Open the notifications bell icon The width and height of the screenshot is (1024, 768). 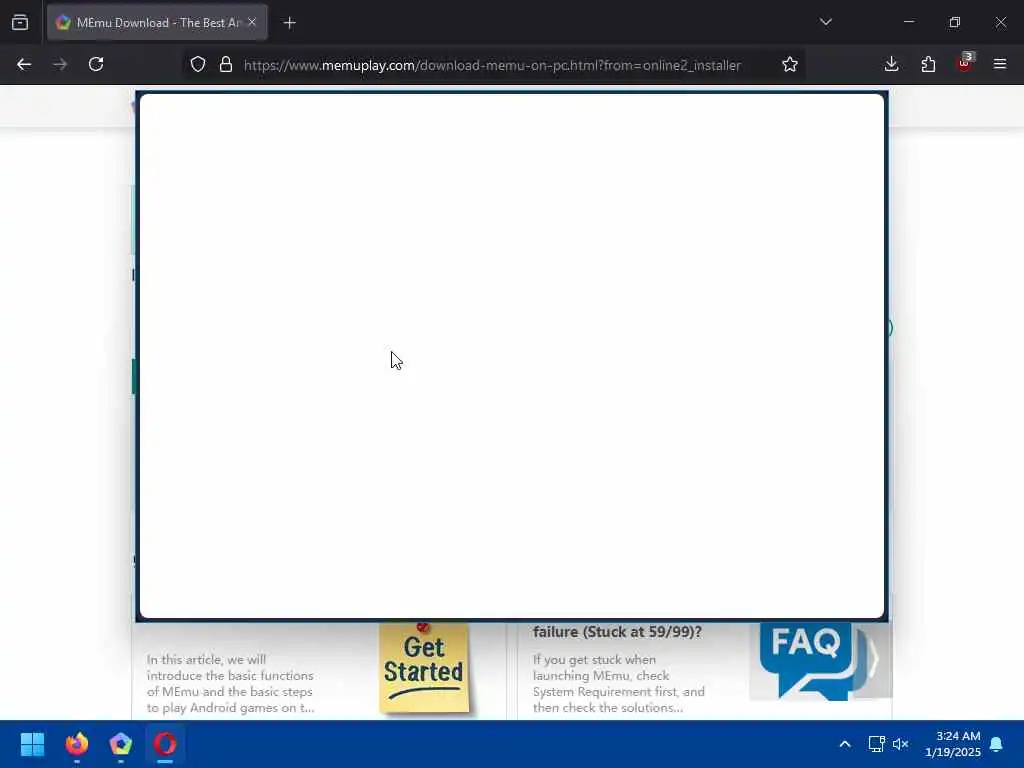pos(996,744)
